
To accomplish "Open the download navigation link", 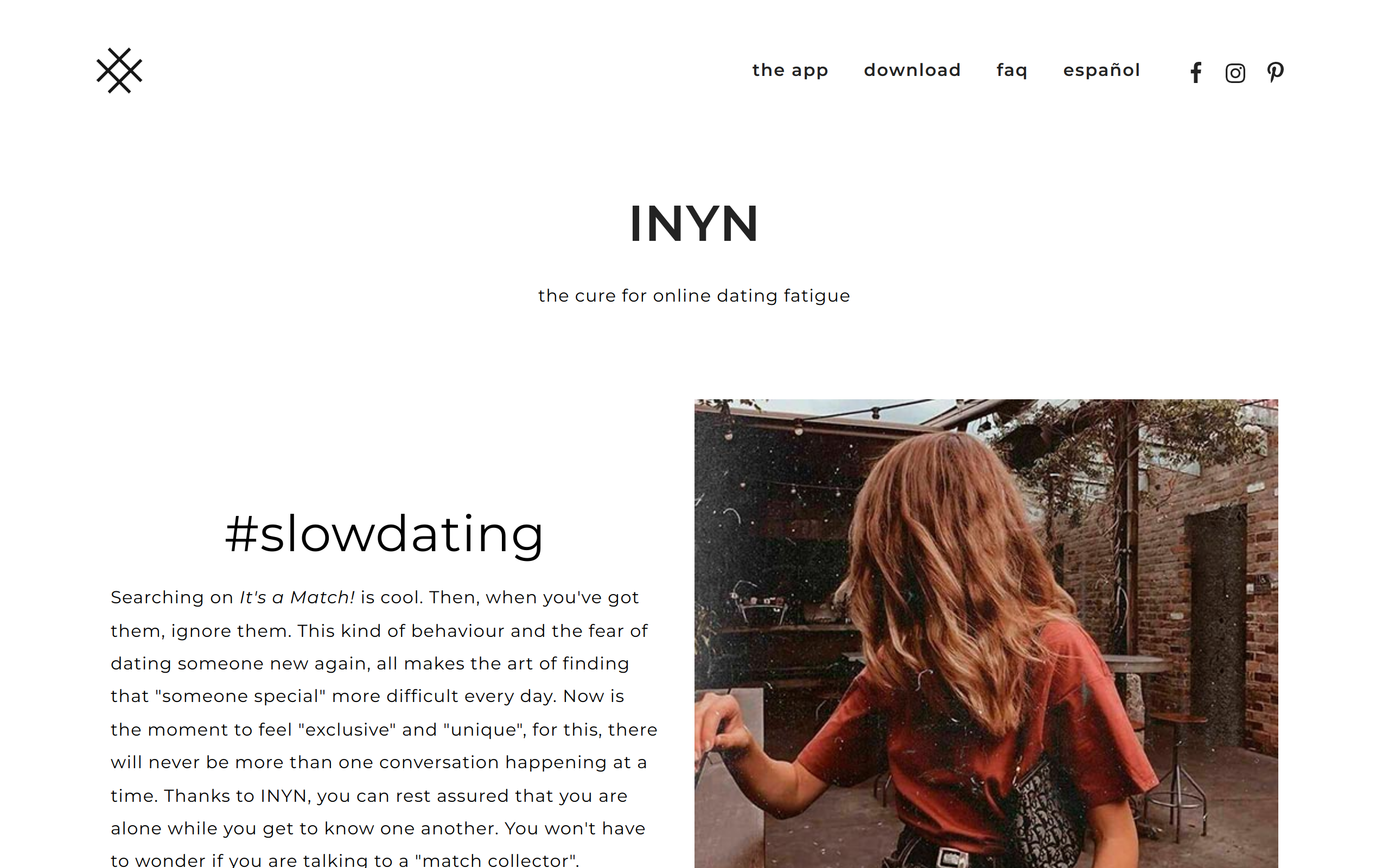I will (912, 69).
